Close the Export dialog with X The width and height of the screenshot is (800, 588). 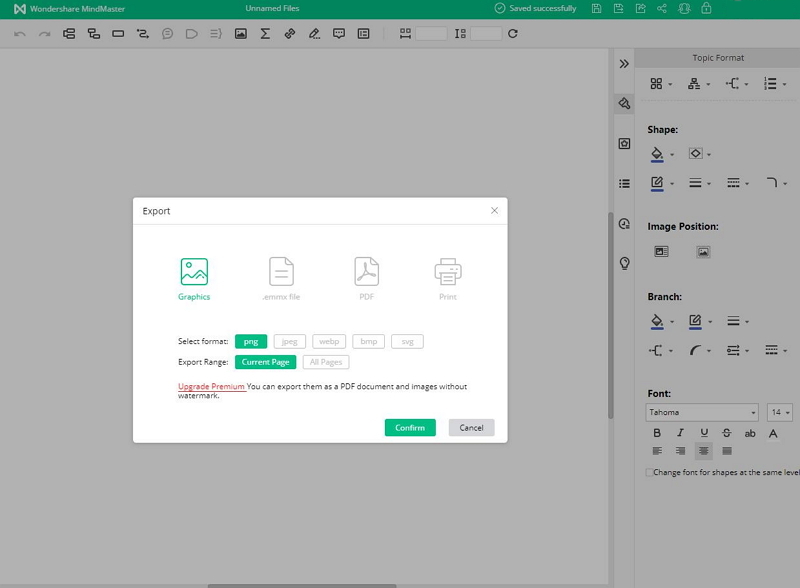click(494, 211)
